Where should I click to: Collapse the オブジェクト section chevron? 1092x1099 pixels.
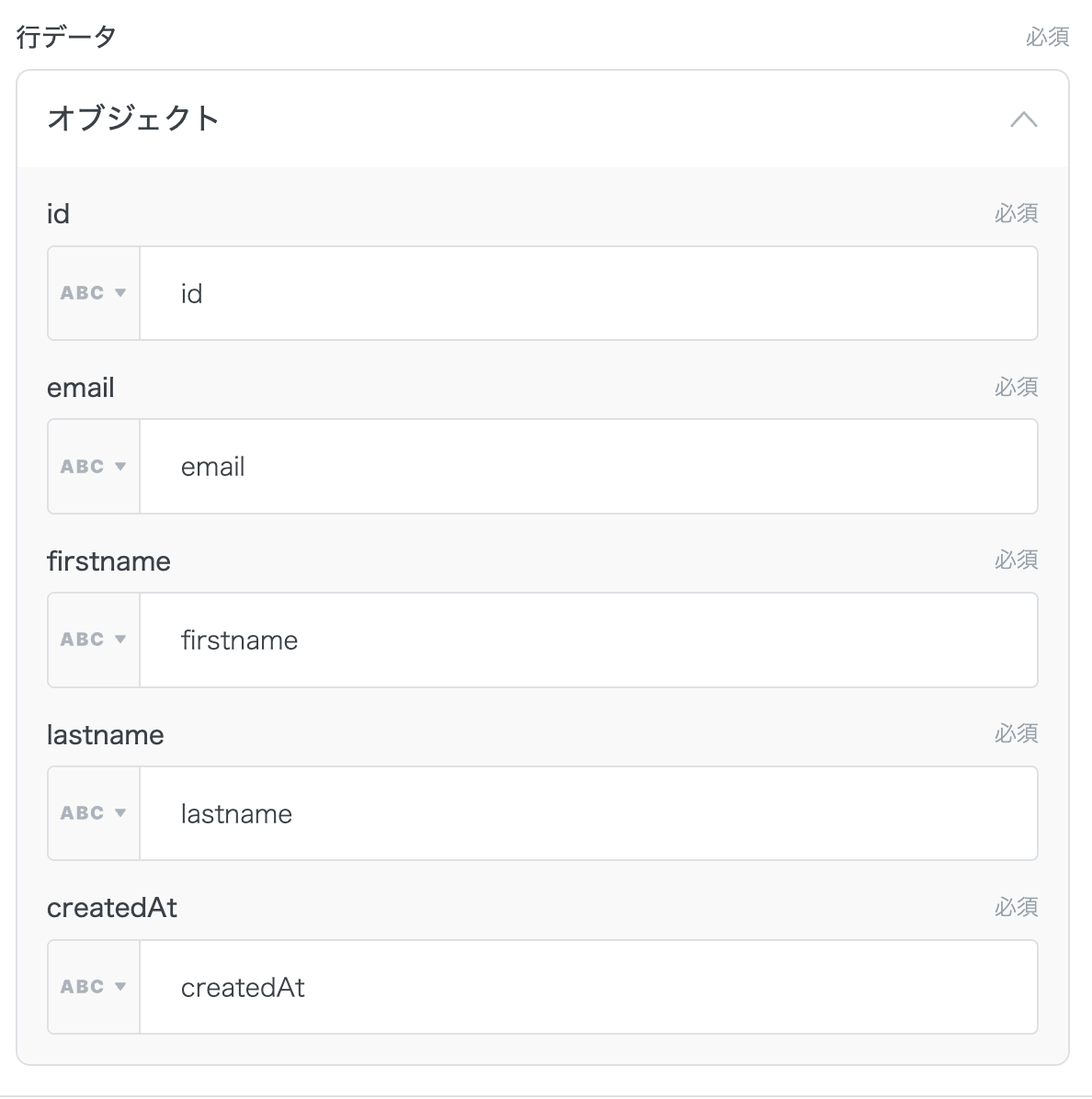[1023, 119]
